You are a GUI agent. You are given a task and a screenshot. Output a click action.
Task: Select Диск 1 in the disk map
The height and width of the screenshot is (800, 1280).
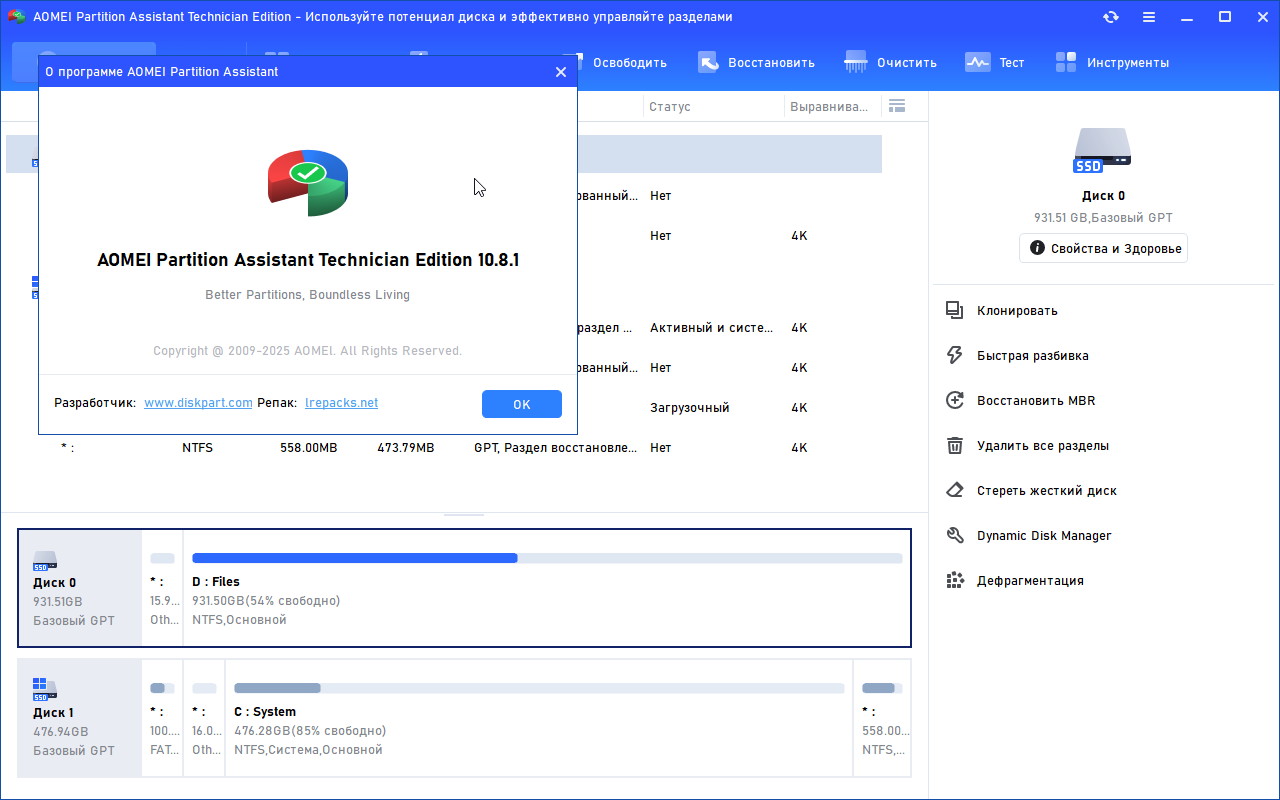pos(80,718)
